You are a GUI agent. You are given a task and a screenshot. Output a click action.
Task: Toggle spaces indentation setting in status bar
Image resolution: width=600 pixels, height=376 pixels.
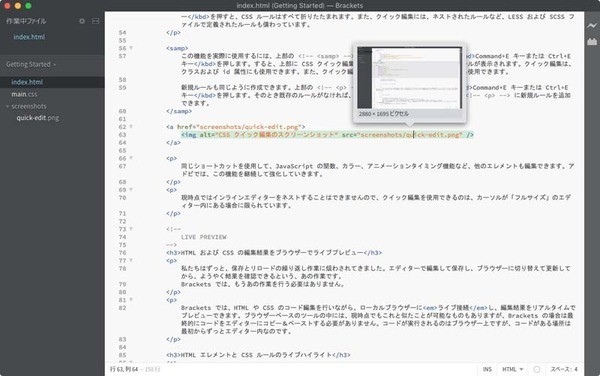point(564,369)
